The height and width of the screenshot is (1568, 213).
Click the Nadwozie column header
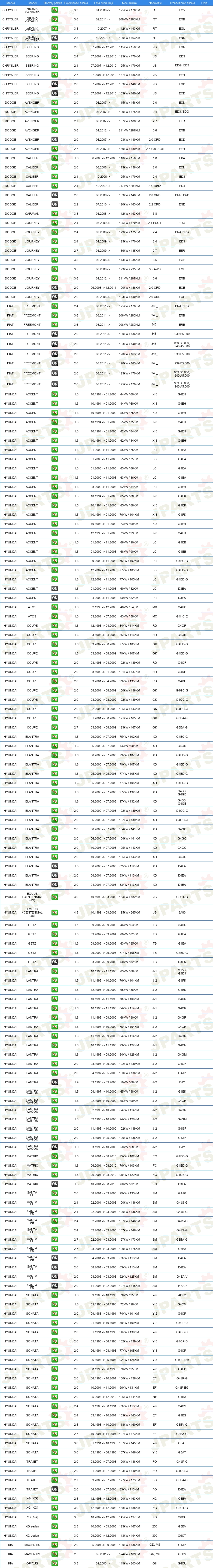click(155, 3)
